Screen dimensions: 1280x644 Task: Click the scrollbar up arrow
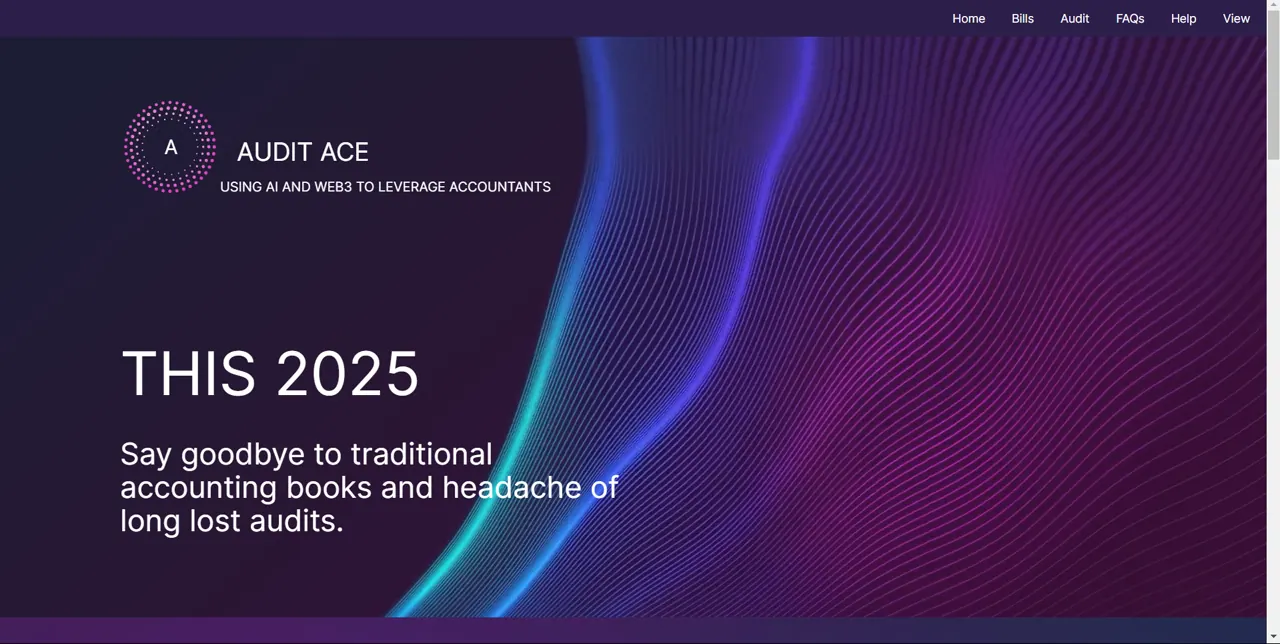1273,6
